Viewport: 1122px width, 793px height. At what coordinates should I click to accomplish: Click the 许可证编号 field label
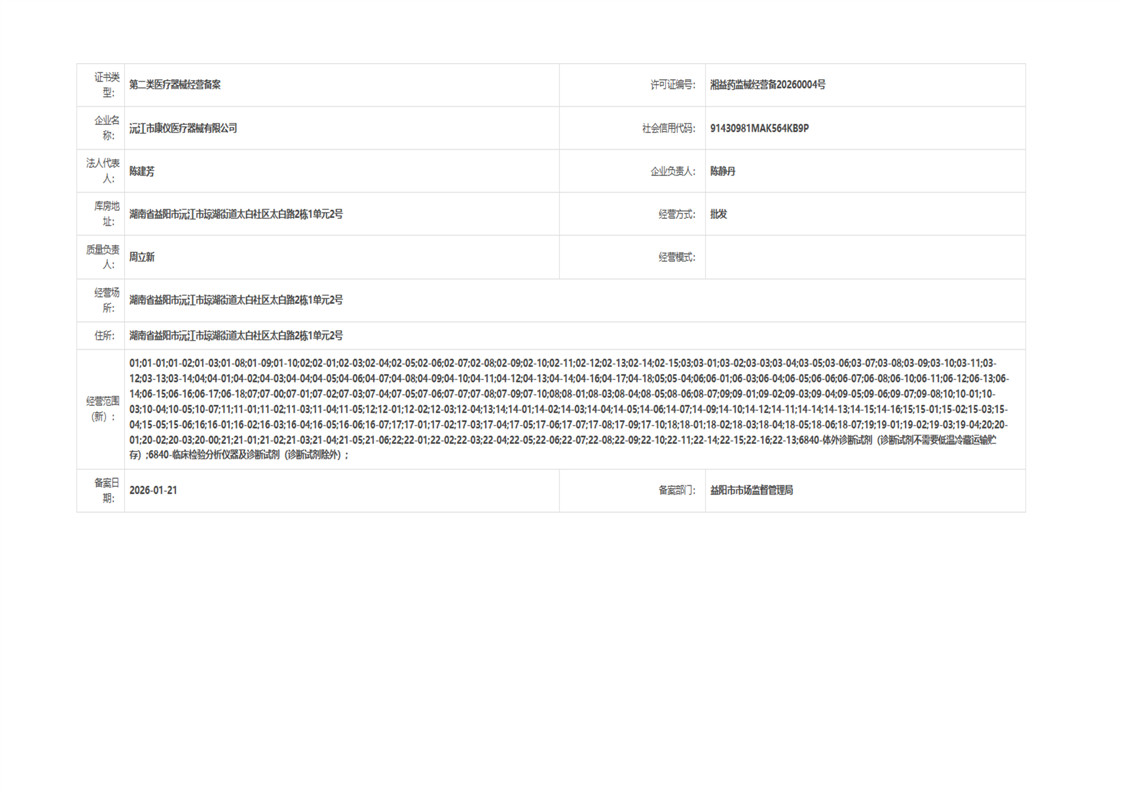[673, 84]
